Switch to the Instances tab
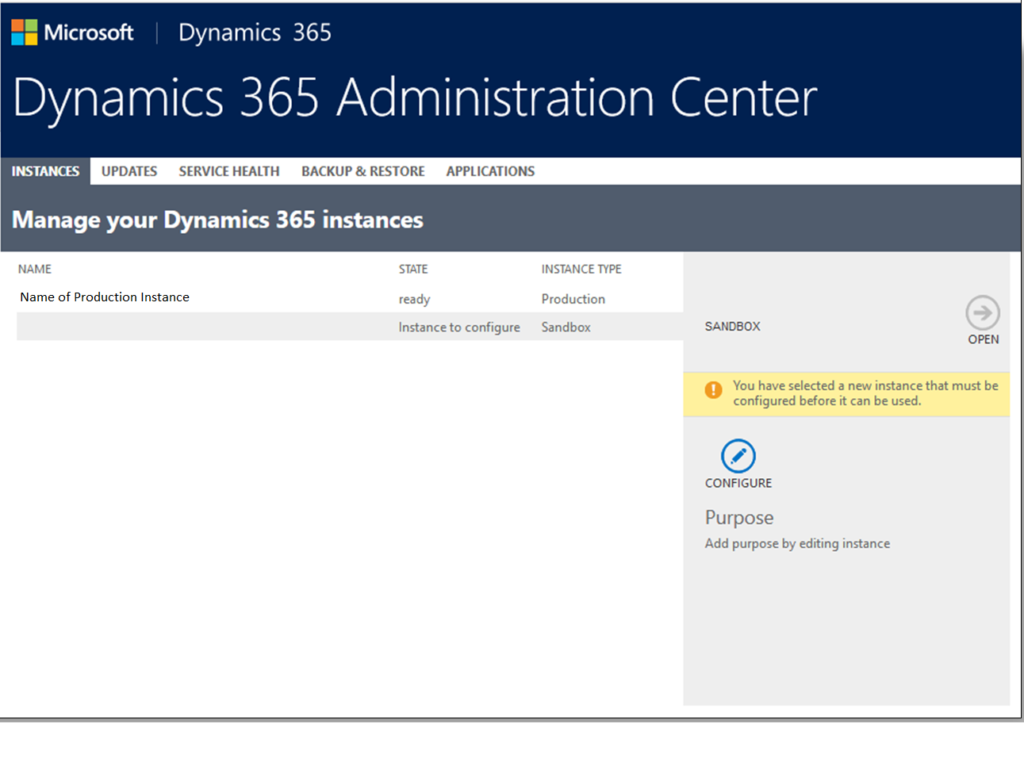The image size is (1024, 762). coord(45,171)
